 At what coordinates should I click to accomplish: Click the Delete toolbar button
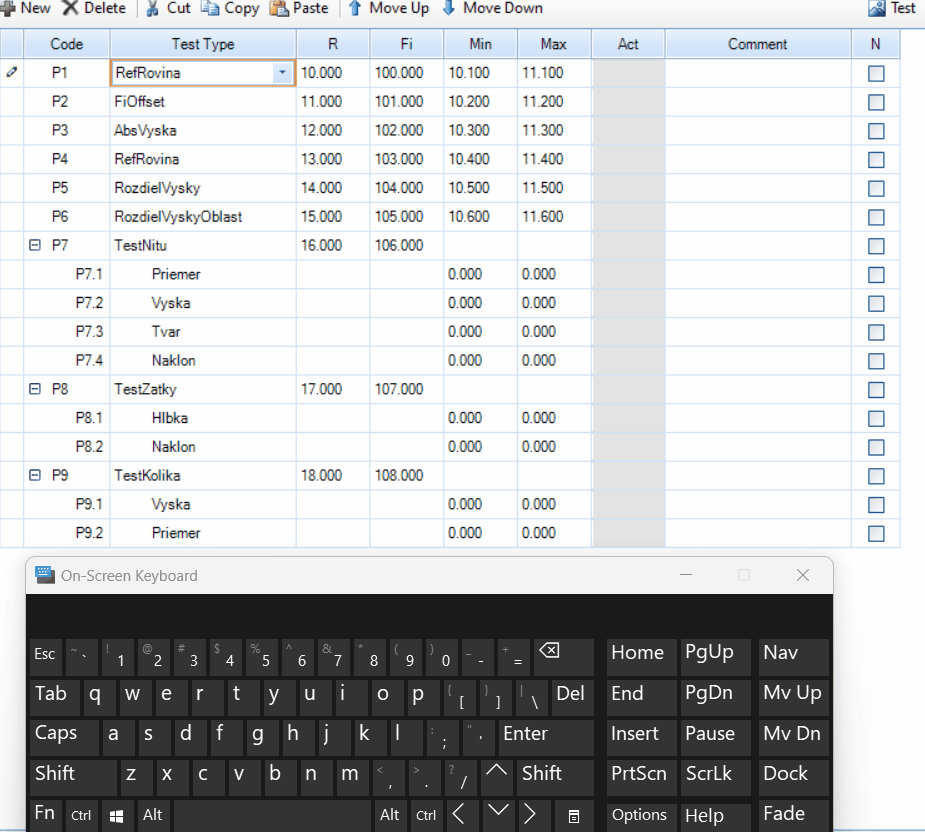coord(94,8)
